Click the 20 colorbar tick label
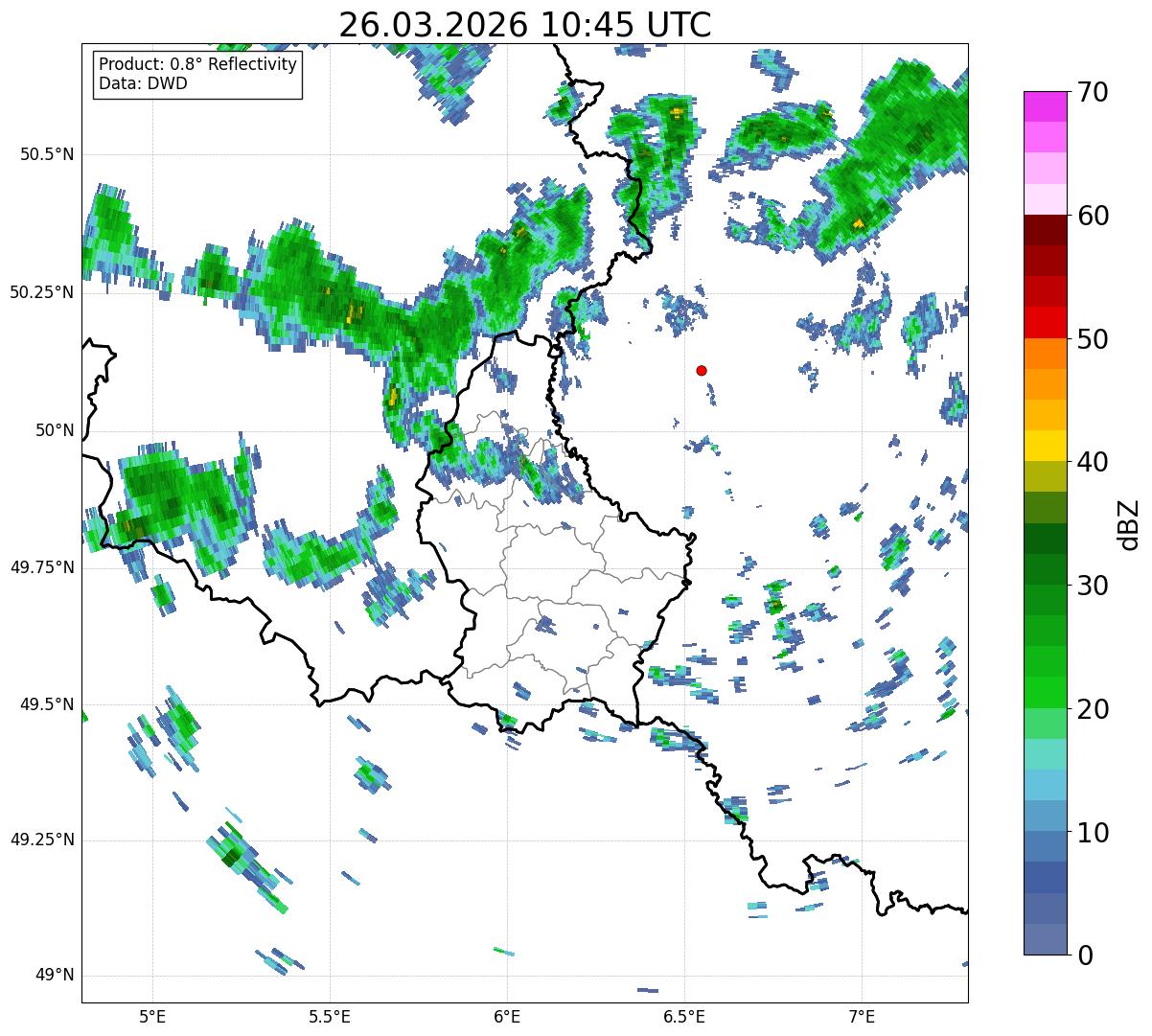Viewport: 1152px width, 1036px height. point(1093,709)
